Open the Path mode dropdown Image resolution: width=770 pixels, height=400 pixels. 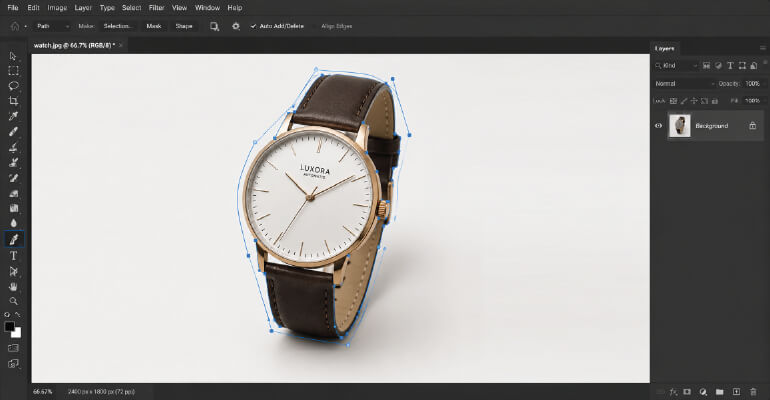53,27
